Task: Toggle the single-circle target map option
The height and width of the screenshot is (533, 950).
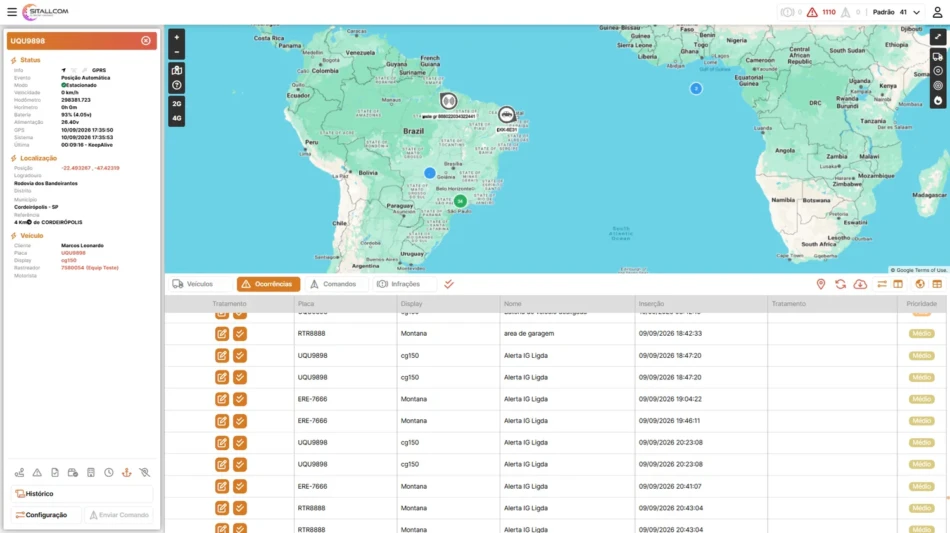Action: pyautogui.click(x=937, y=71)
